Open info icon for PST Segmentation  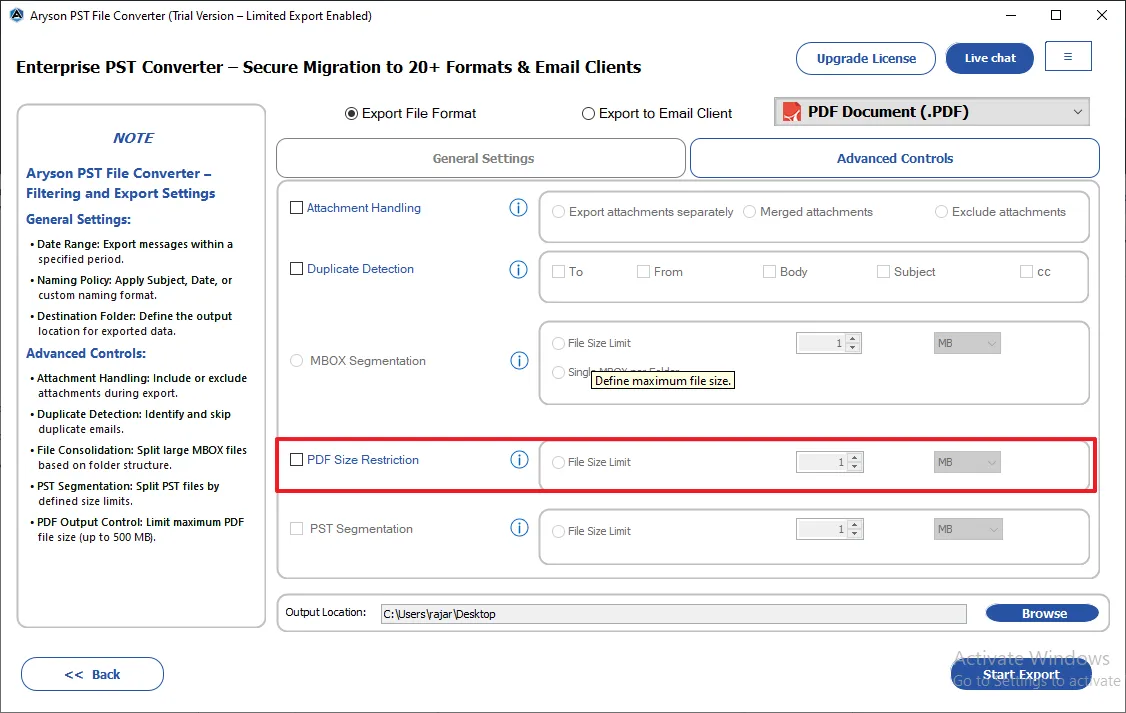coord(519,528)
